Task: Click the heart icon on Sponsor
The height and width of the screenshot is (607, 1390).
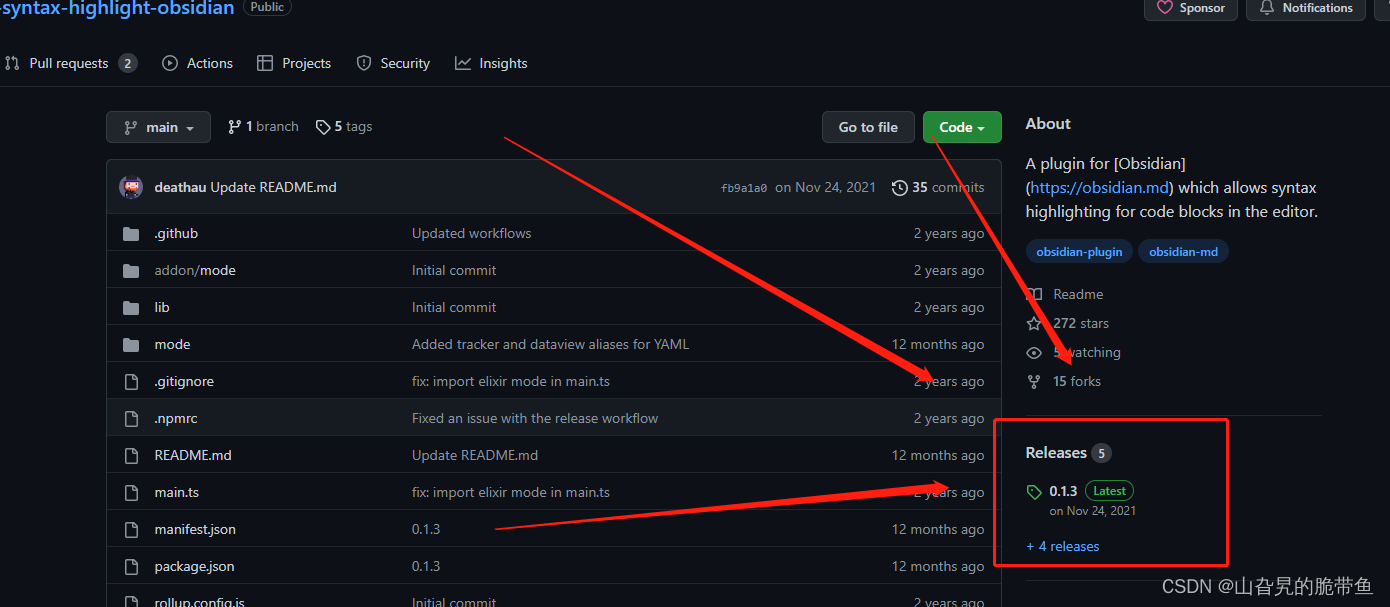Action: (1165, 7)
